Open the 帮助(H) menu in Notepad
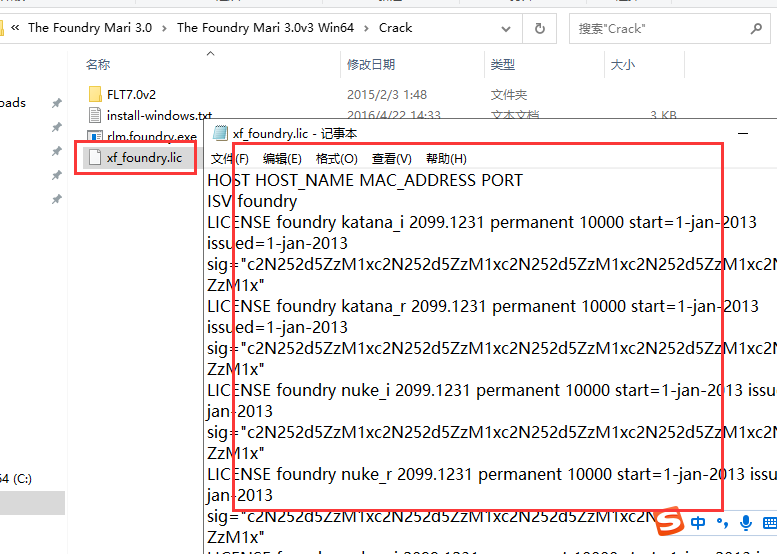This screenshot has height=554, width=777. point(446,159)
